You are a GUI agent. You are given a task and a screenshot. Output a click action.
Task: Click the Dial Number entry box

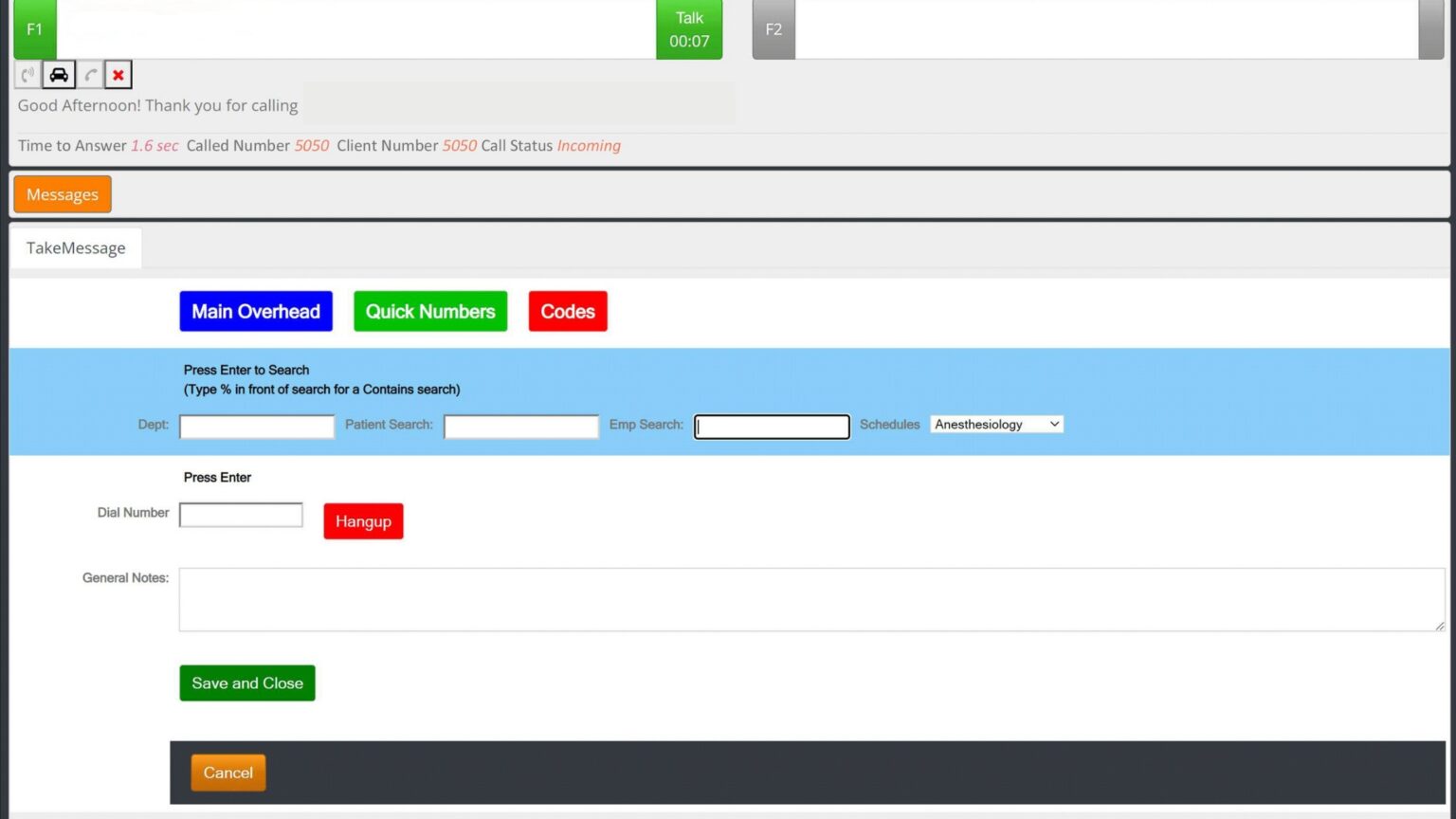(x=241, y=514)
